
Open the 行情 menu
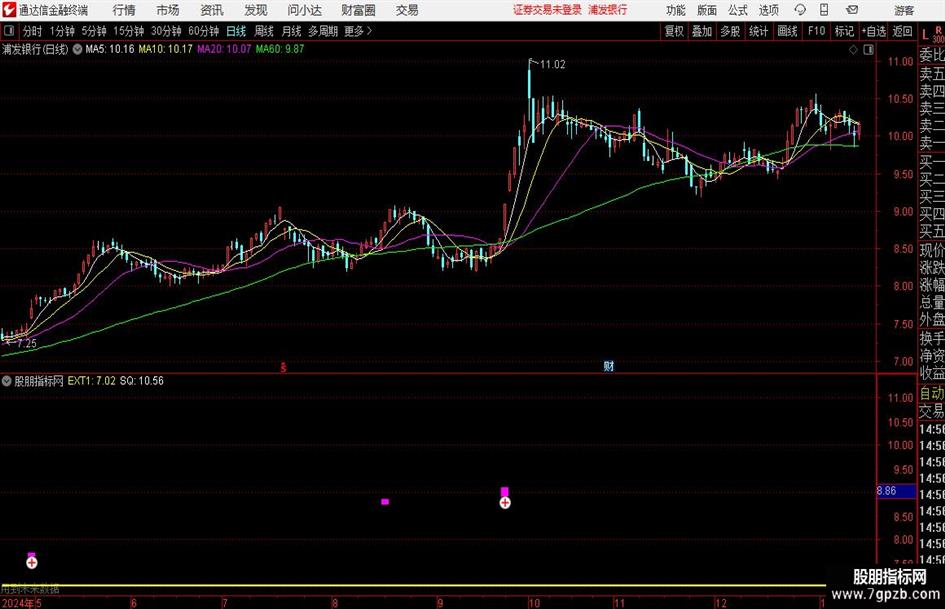pos(124,10)
